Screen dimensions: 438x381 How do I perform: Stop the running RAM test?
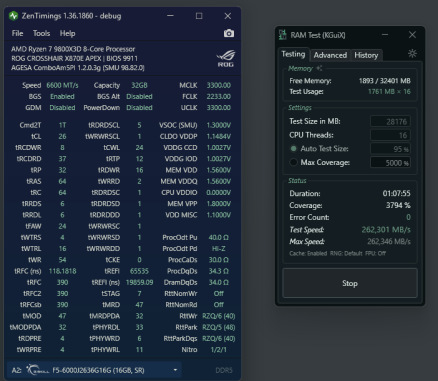click(x=350, y=283)
